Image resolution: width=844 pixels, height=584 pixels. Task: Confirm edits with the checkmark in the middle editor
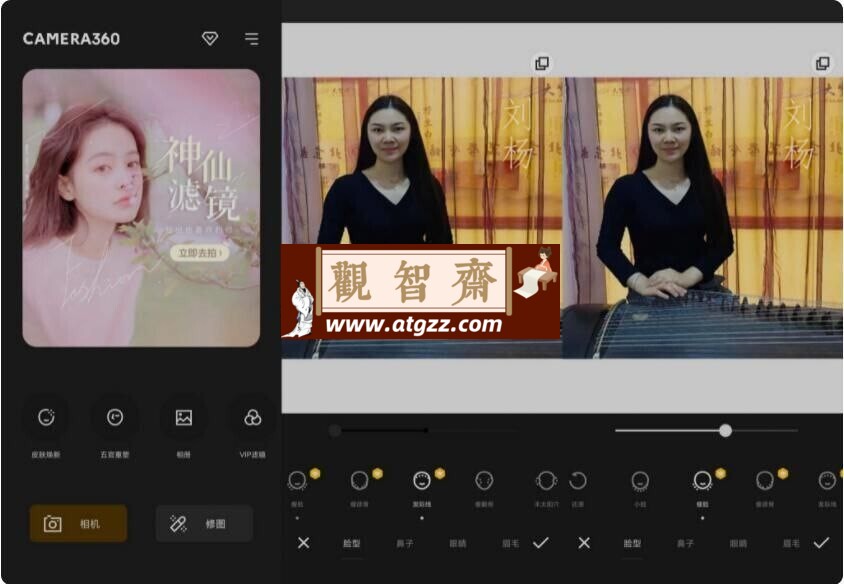(540, 543)
